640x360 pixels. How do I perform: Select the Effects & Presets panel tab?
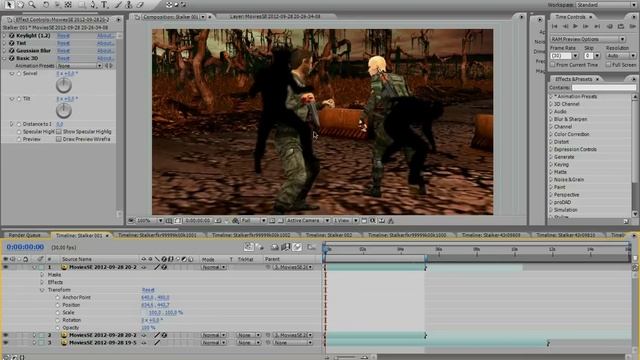pyautogui.click(x=573, y=79)
